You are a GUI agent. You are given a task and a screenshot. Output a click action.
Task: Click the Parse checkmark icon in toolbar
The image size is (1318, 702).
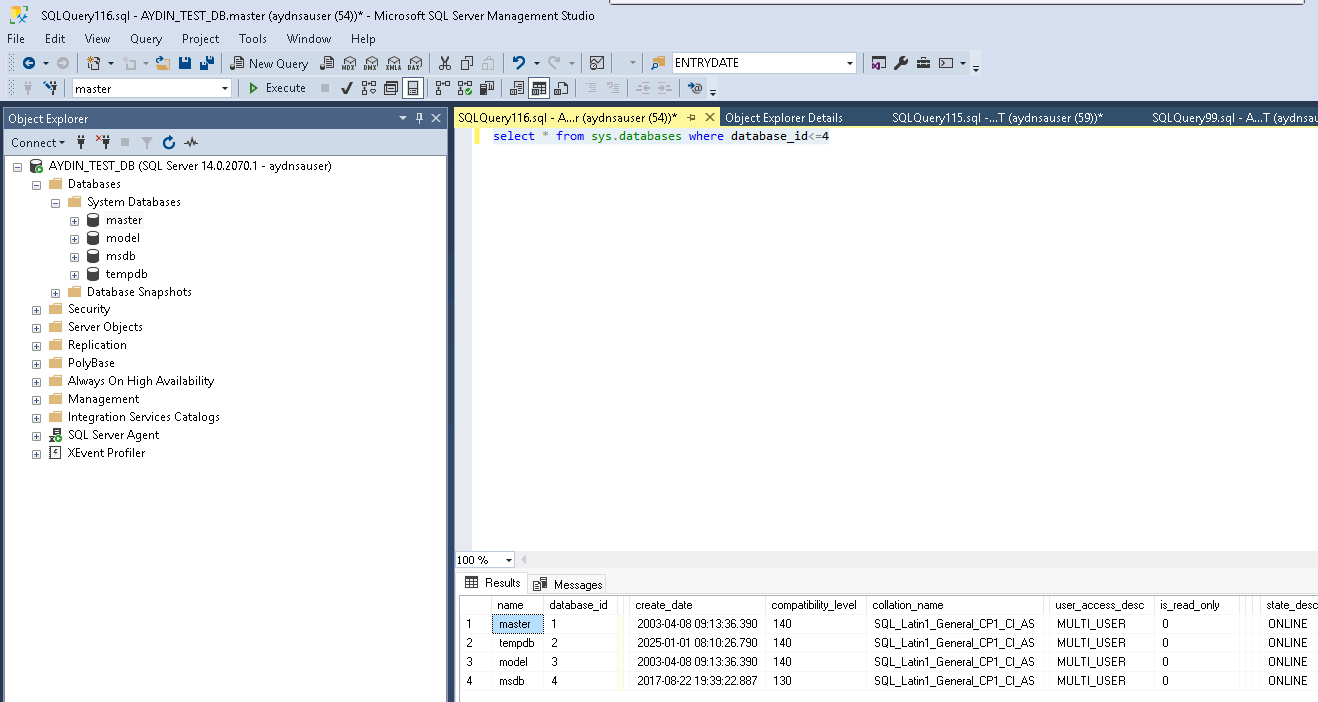(347, 88)
